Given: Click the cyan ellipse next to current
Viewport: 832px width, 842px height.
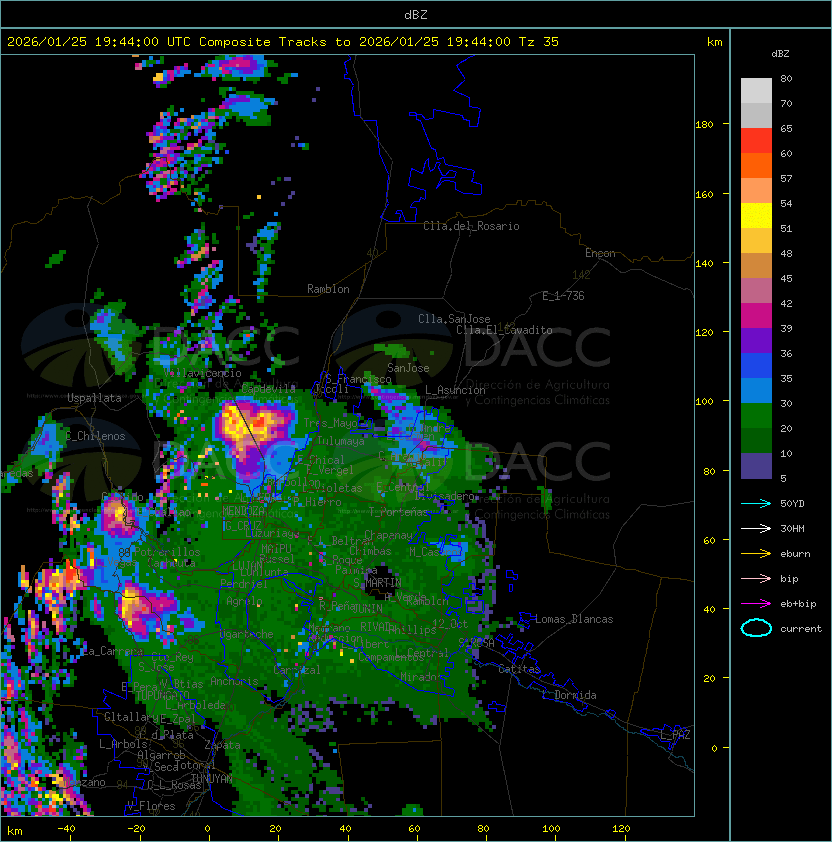Looking at the screenshot, I should pos(756,628).
